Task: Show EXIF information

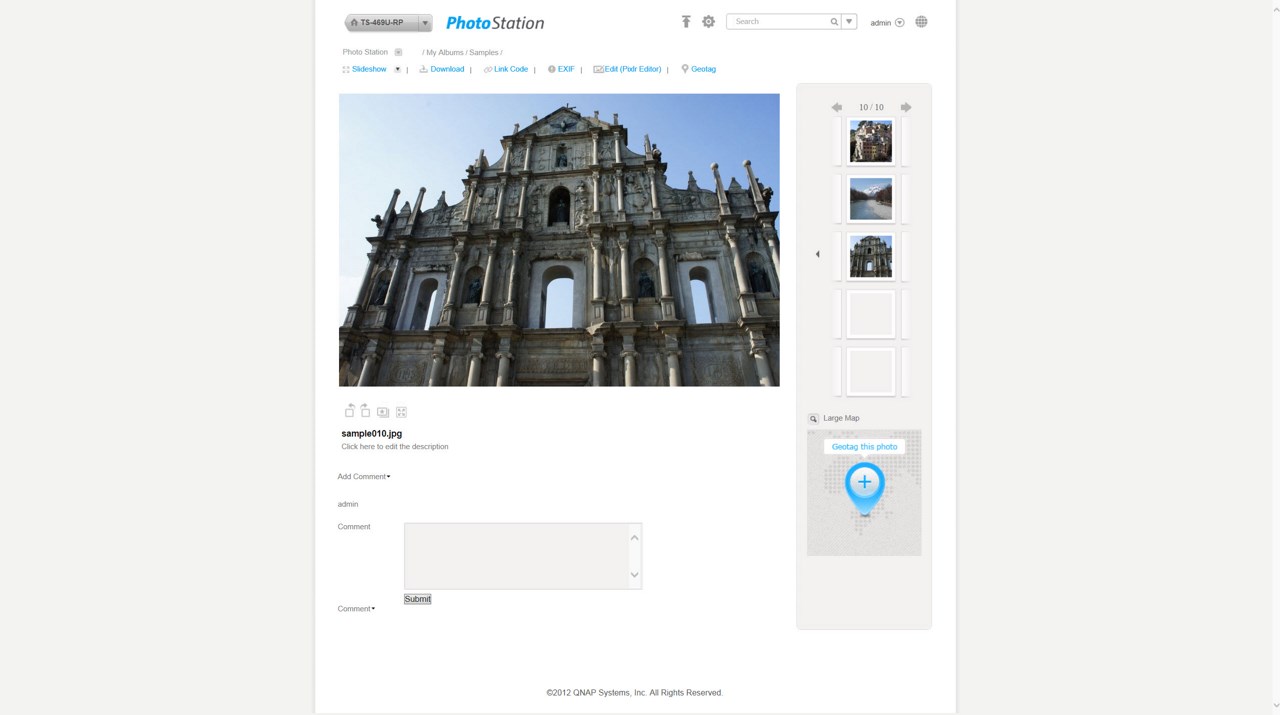Action: pos(561,69)
